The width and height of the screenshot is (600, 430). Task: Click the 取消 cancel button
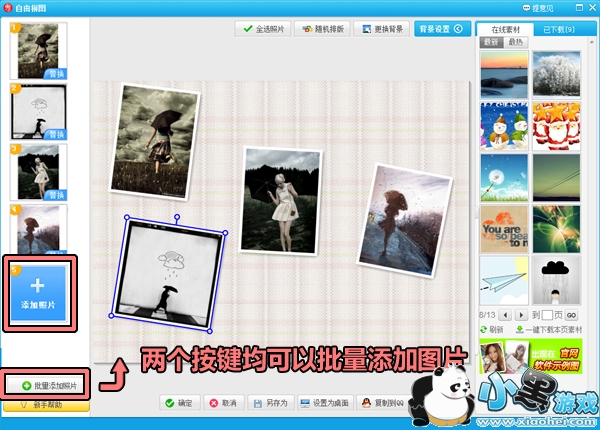(x=223, y=403)
